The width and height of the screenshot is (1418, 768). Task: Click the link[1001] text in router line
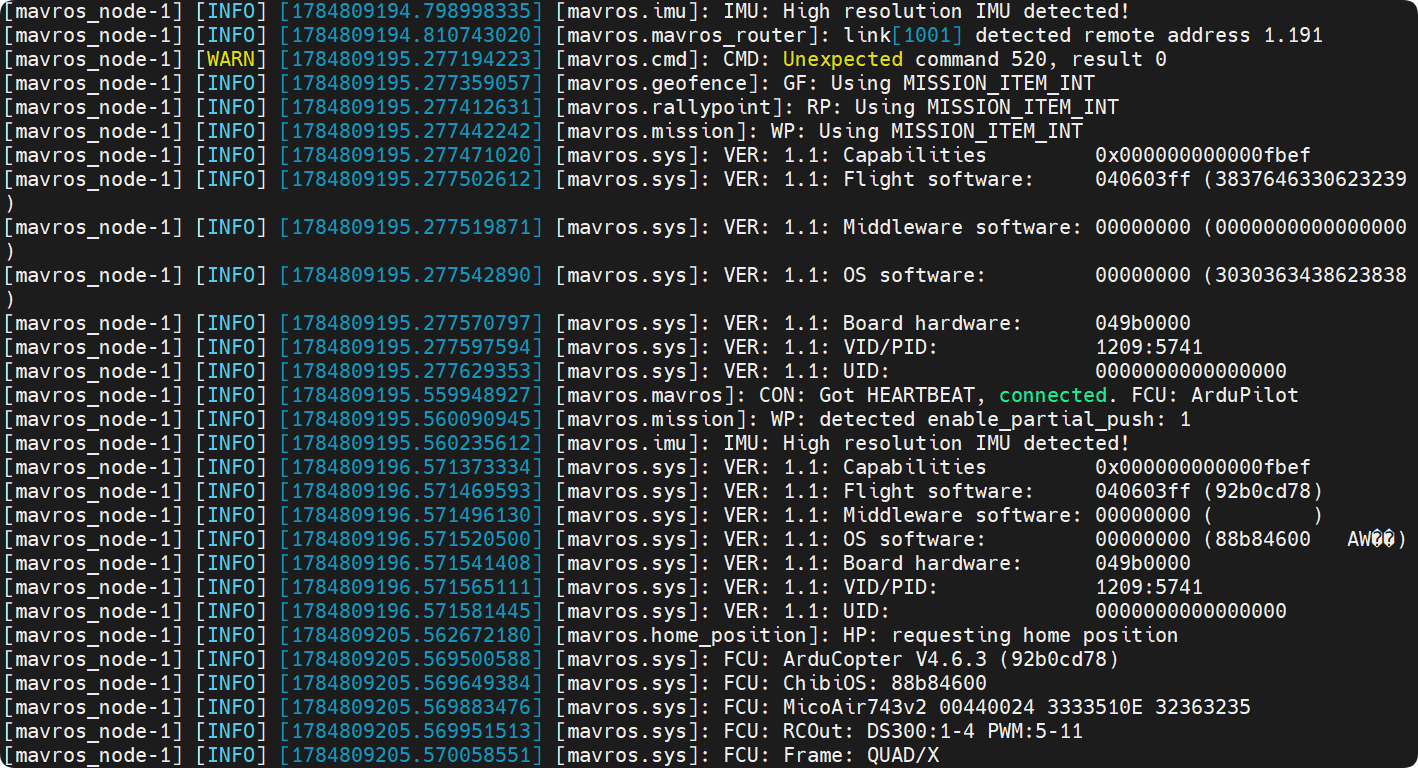pos(889,35)
